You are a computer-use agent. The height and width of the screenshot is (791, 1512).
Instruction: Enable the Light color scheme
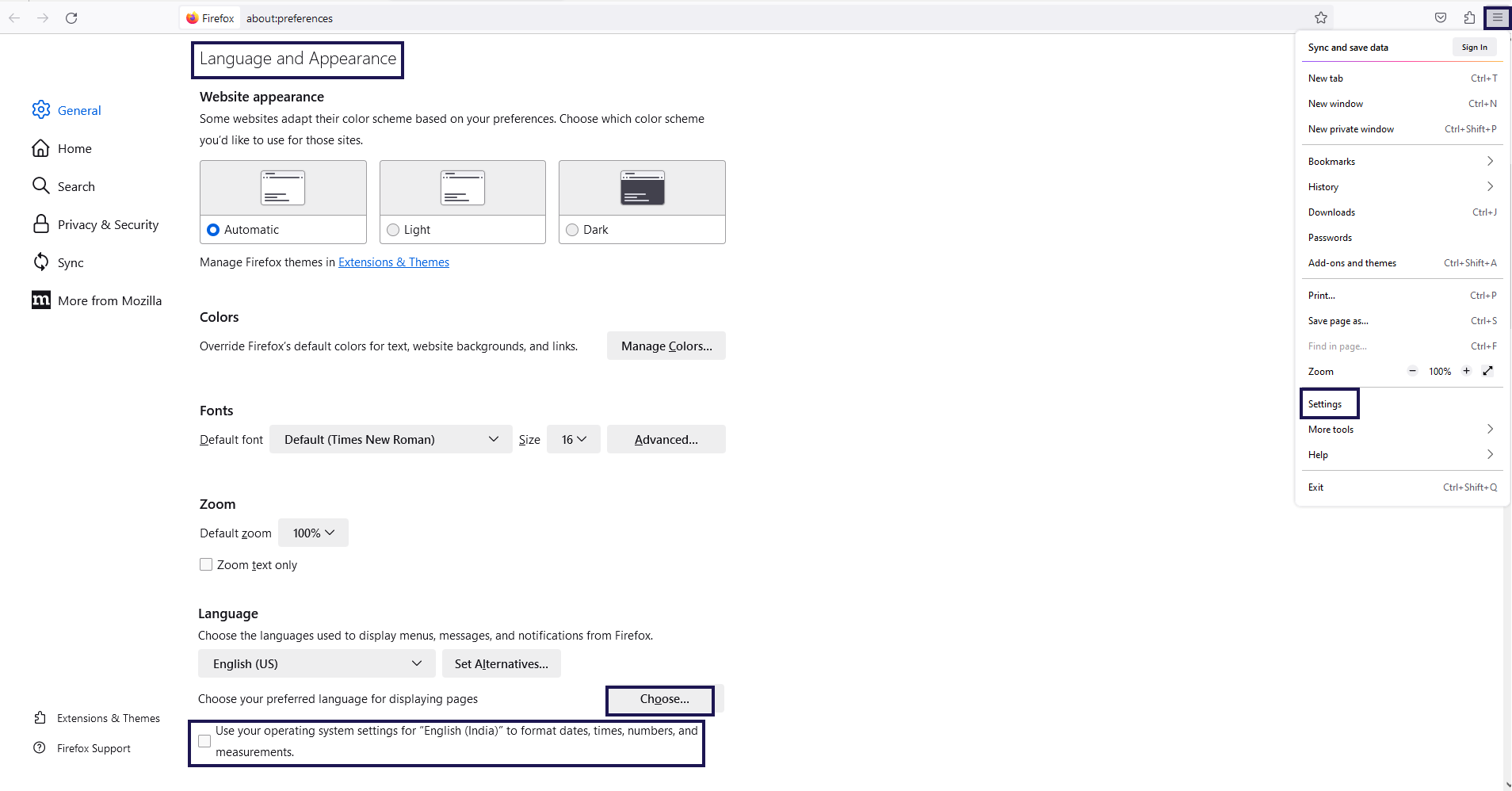pos(393,230)
